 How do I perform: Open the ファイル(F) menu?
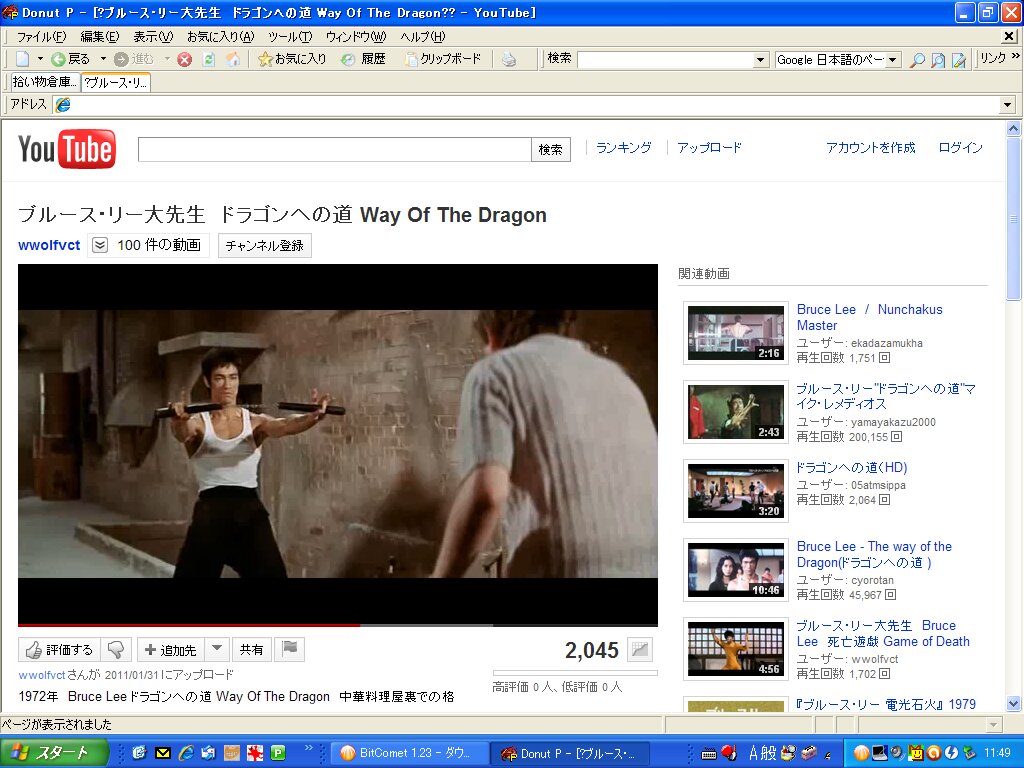[x=42, y=37]
